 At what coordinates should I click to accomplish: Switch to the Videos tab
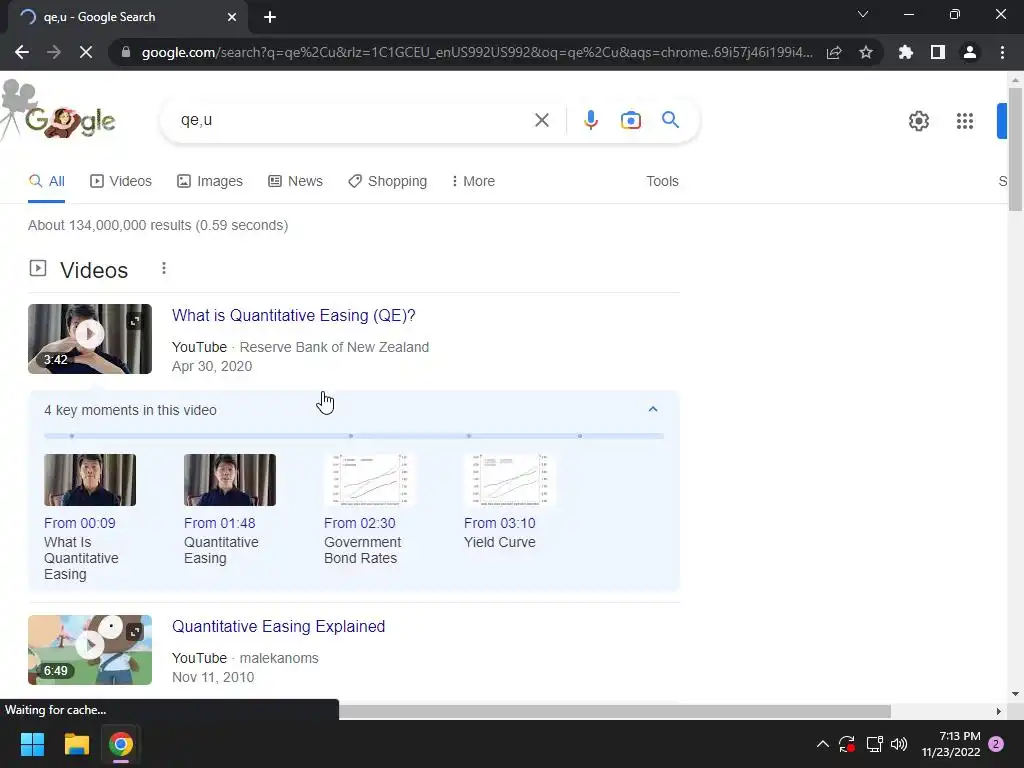pos(121,181)
